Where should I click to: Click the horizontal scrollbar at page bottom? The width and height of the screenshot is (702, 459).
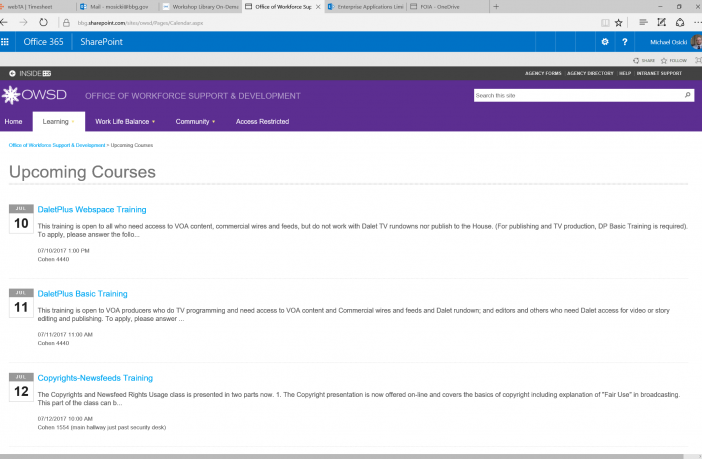[x=342, y=456]
